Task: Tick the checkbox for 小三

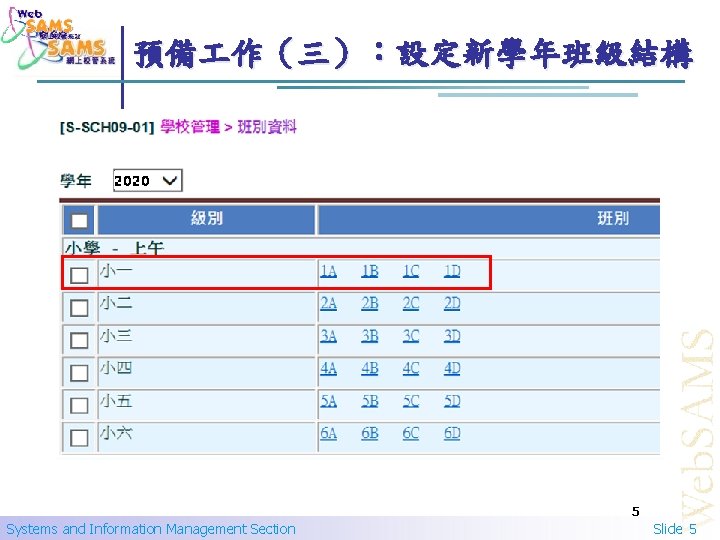Action: click(79, 340)
